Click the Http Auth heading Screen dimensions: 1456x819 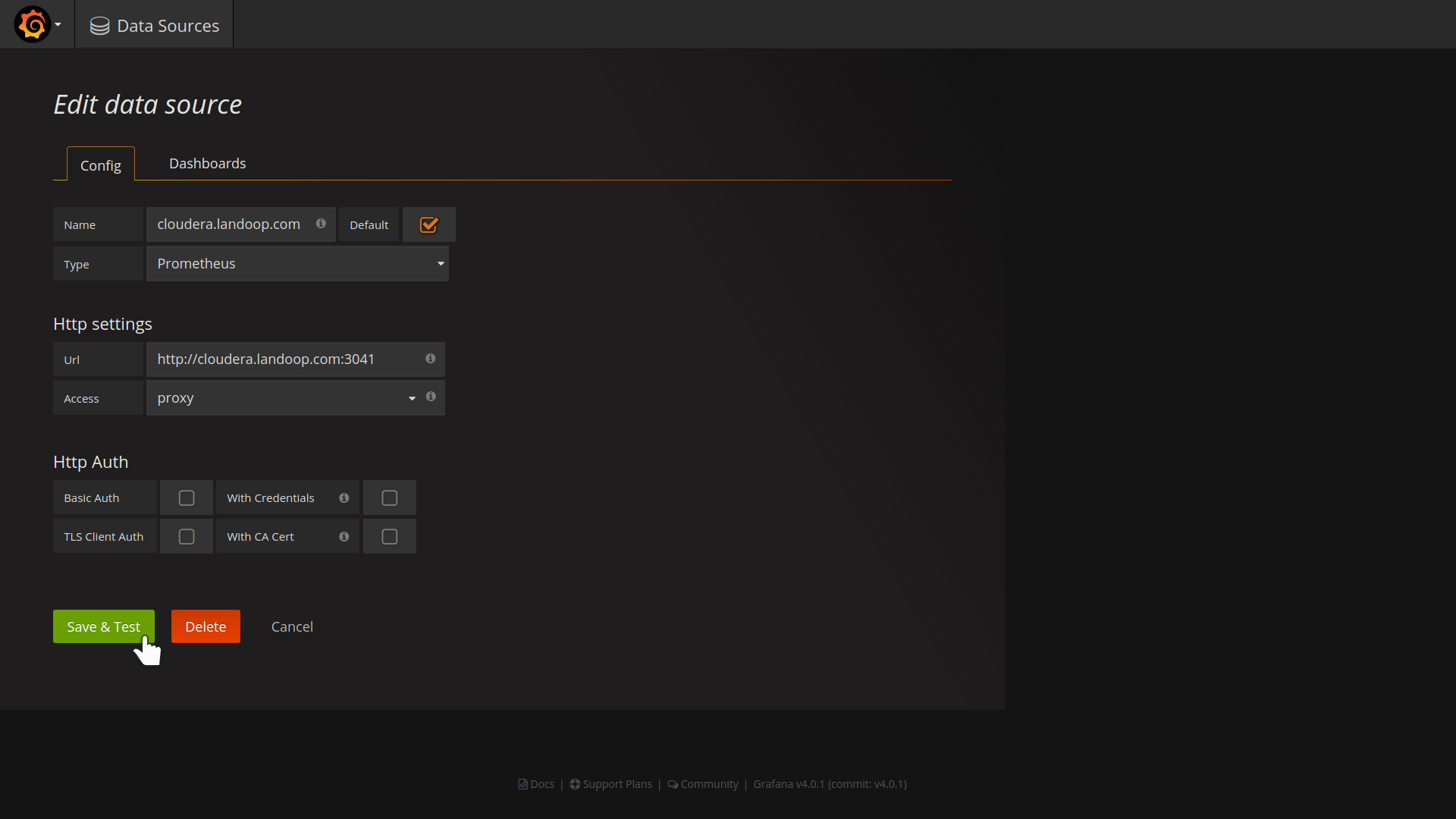tap(90, 462)
